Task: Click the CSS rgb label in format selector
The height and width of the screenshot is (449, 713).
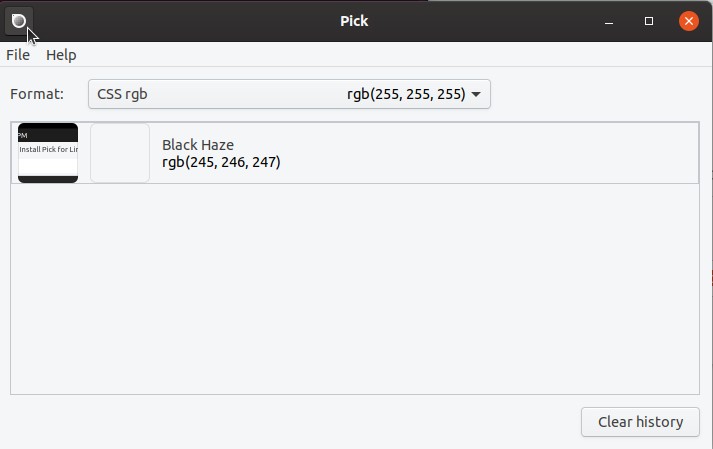Action: pos(122,94)
